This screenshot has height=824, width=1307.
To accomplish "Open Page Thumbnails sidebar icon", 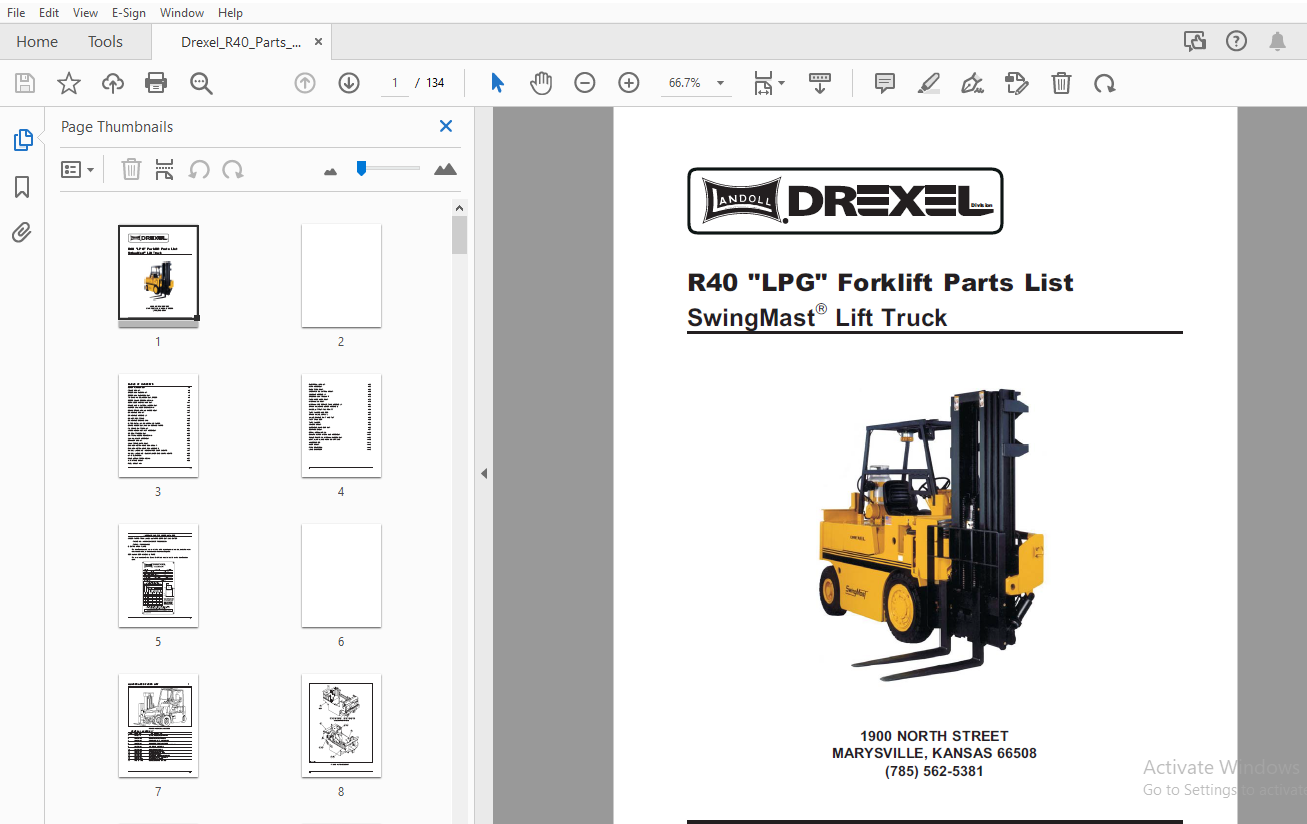I will 23,140.
